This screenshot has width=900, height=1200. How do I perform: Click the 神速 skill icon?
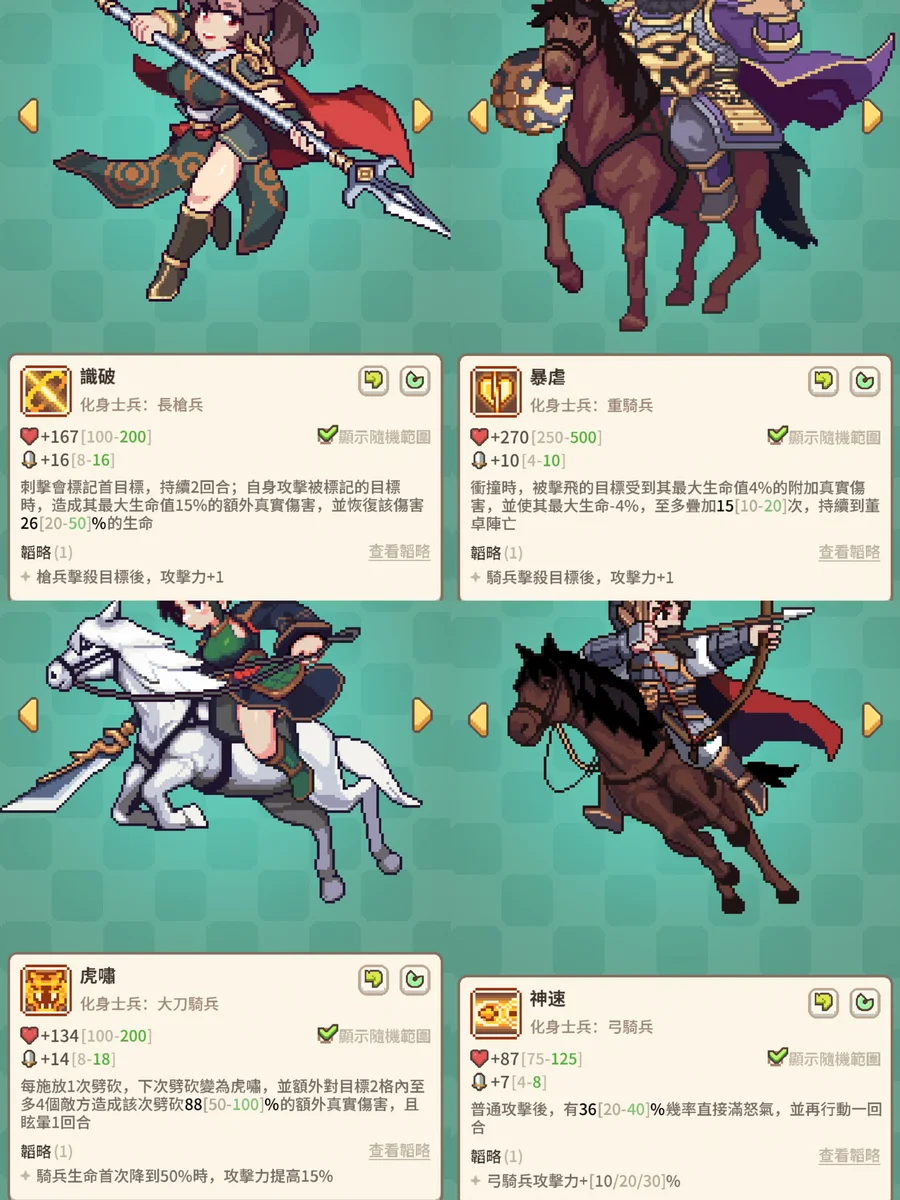[x=496, y=1013]
